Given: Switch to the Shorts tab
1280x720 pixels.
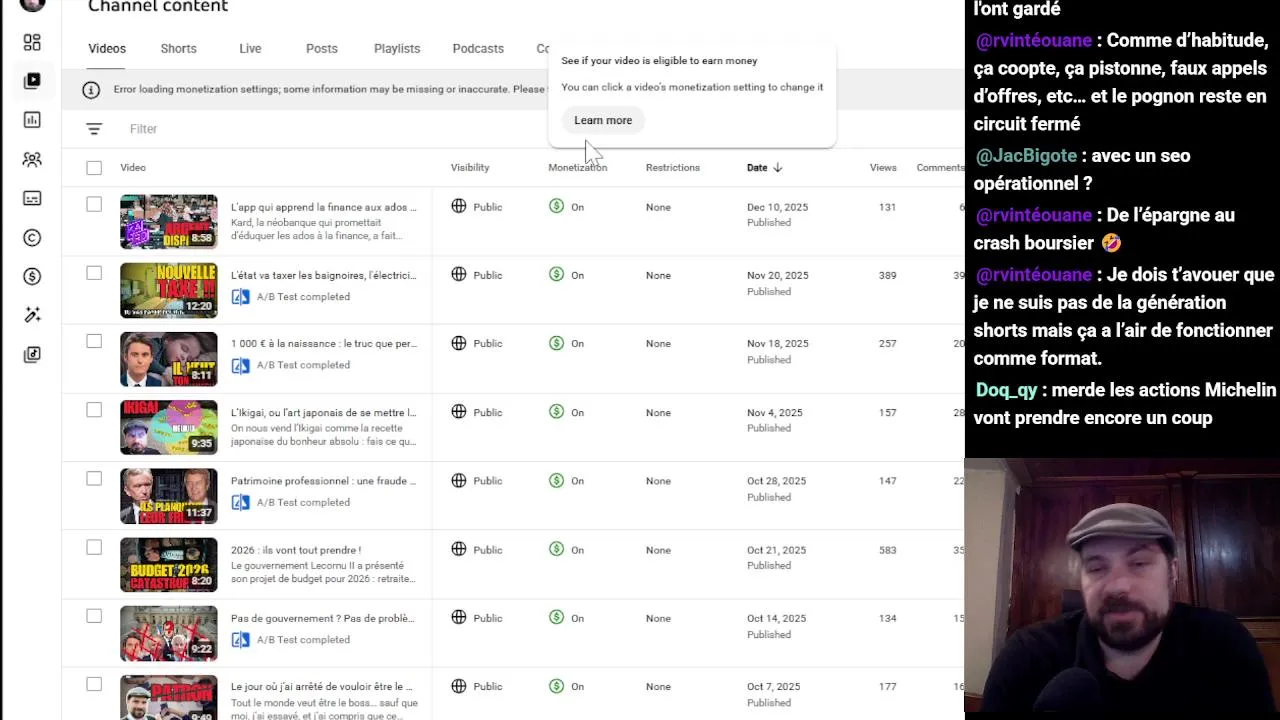Looking at the screenshot, I should coord(178,49).
